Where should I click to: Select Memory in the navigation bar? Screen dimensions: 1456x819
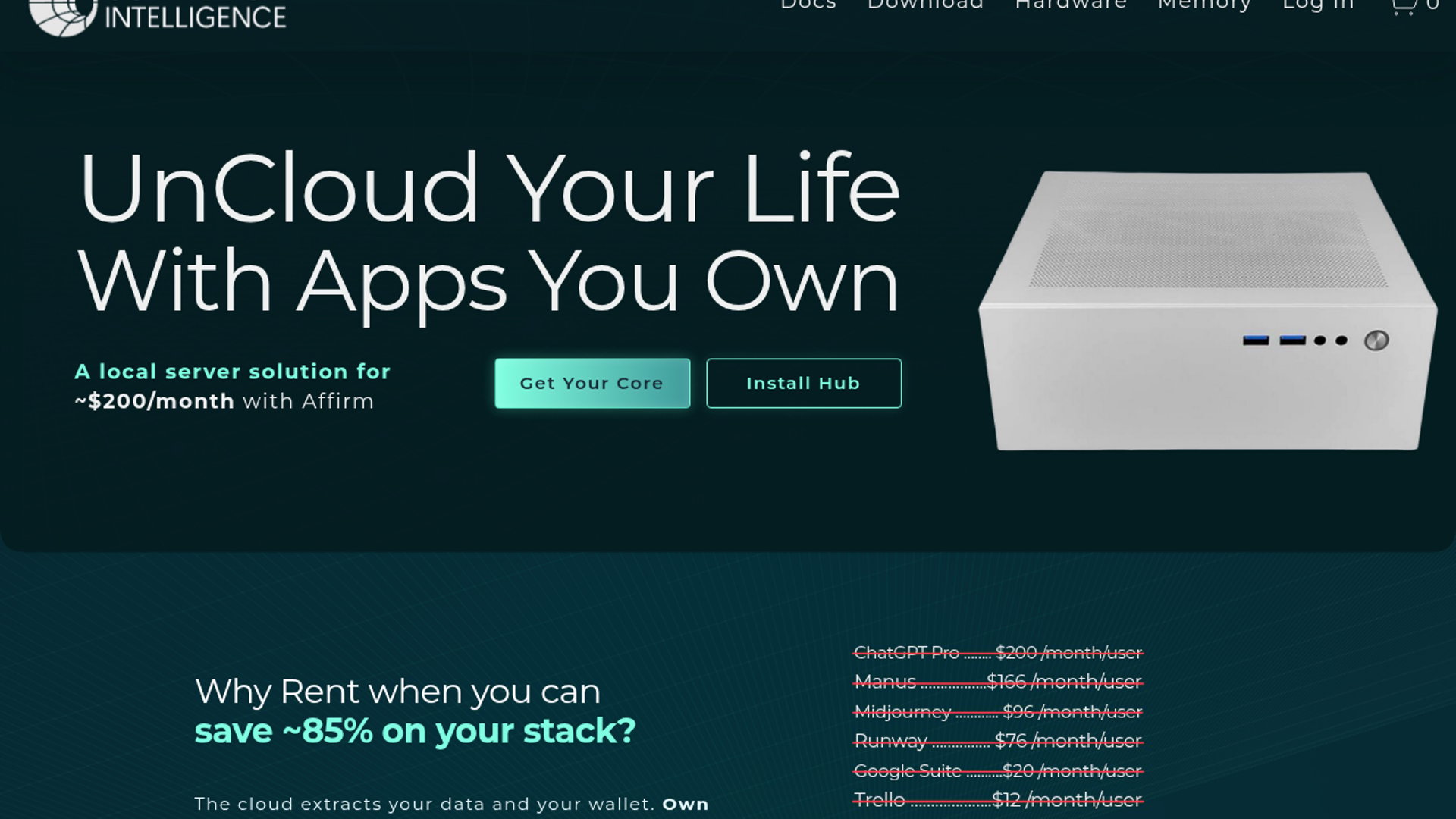point(1204,5)
